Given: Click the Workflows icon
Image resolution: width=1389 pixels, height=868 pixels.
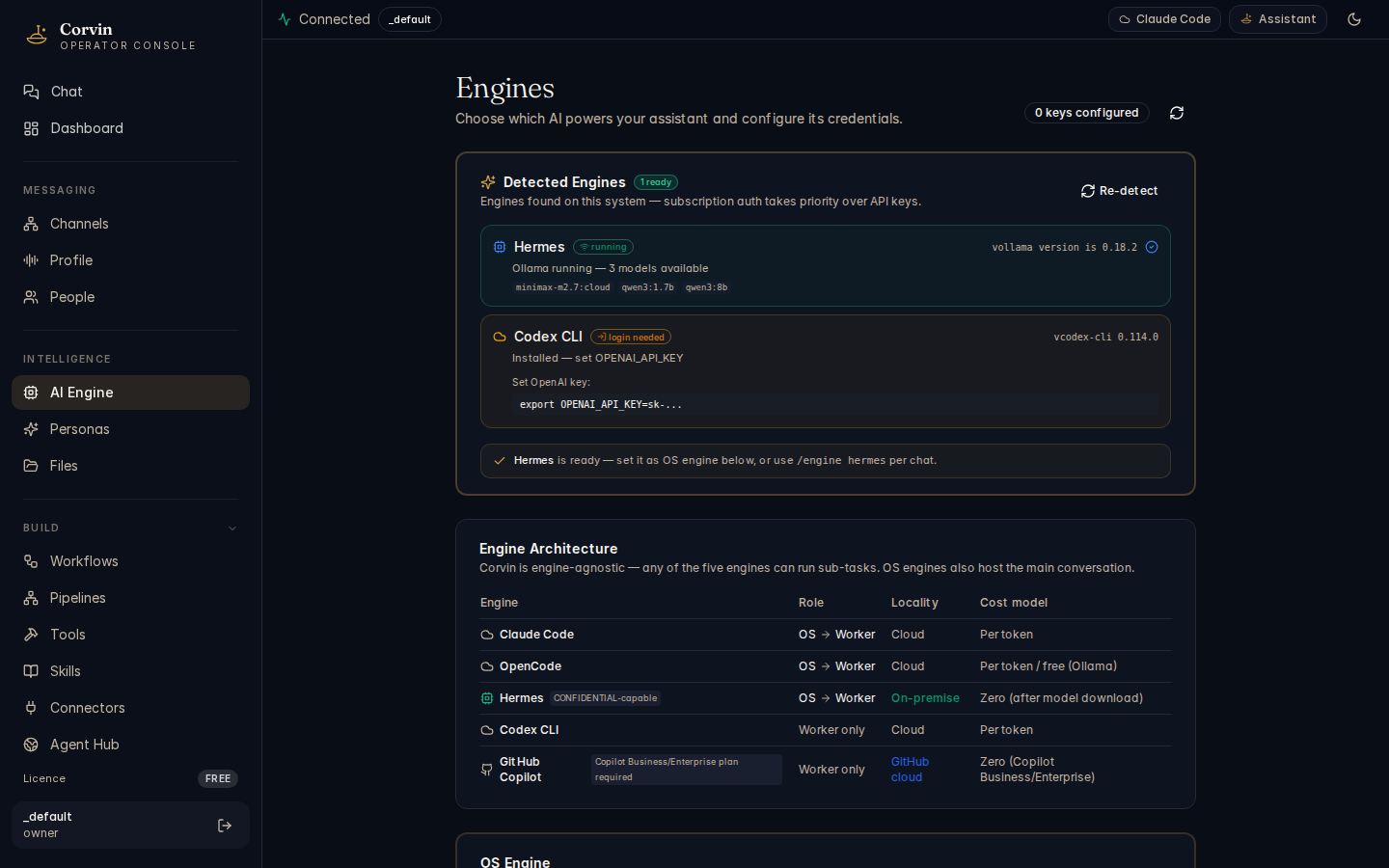Looking at the screenshot, I should click(x=31, y=561).
